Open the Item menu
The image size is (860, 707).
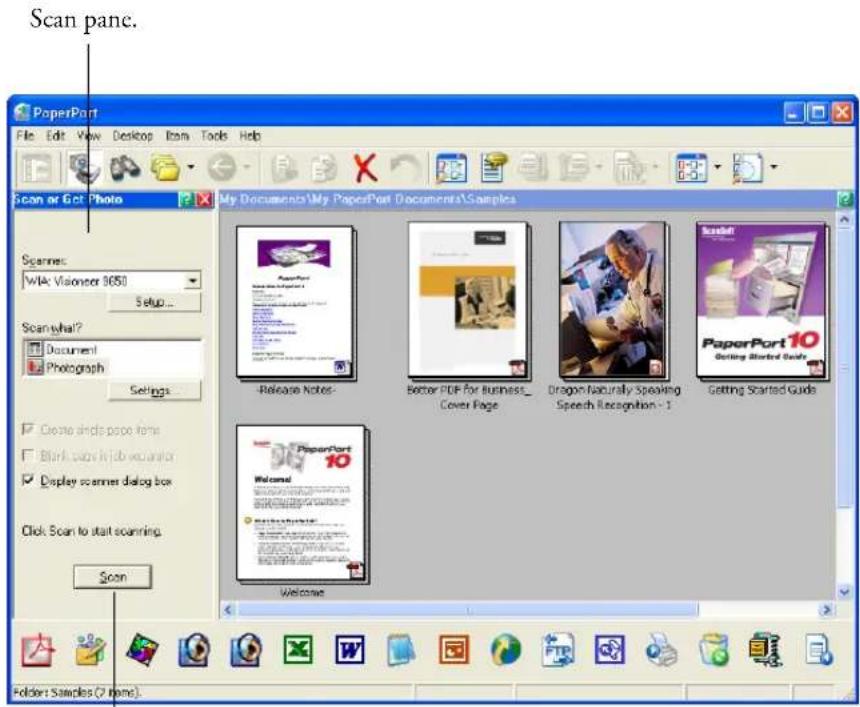point(177,135)
